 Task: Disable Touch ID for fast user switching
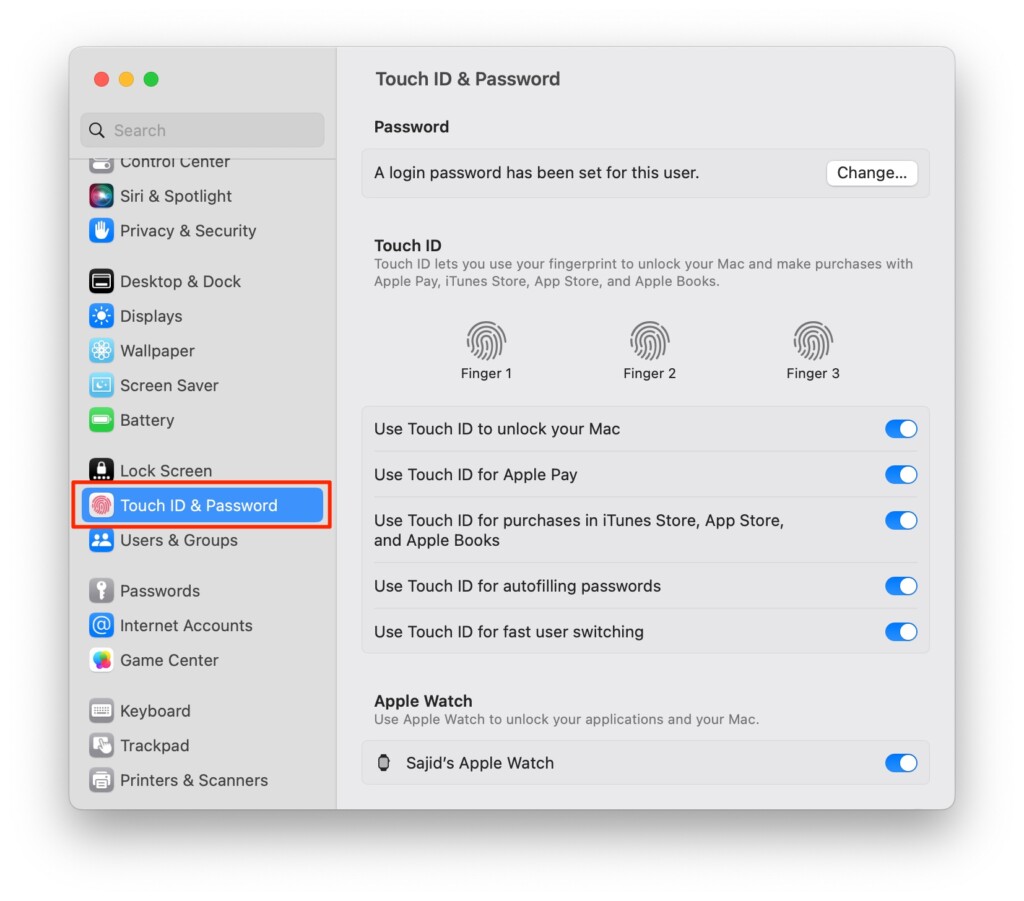coord(901,631)
